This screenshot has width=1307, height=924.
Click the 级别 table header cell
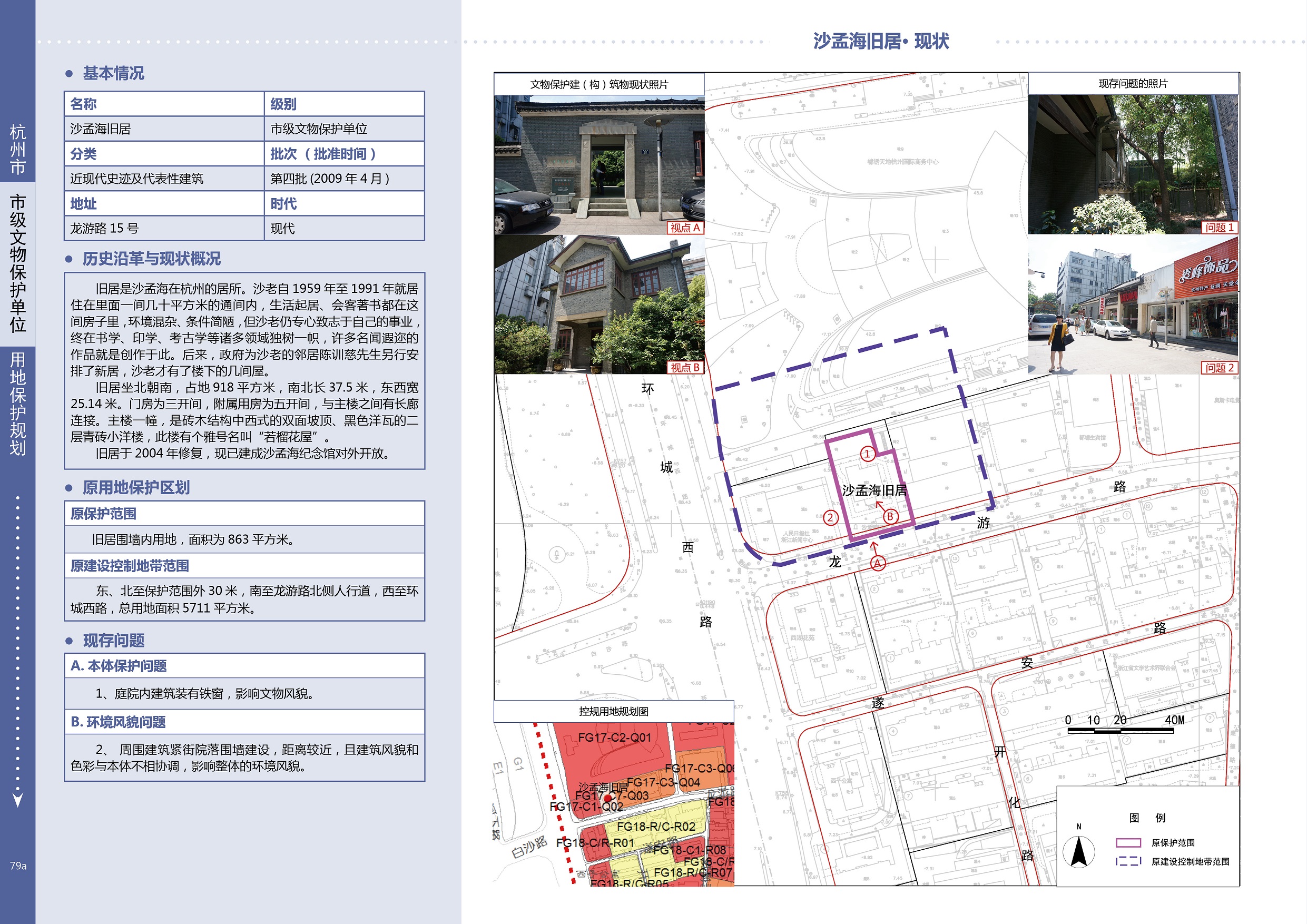[x=345, y=104]
